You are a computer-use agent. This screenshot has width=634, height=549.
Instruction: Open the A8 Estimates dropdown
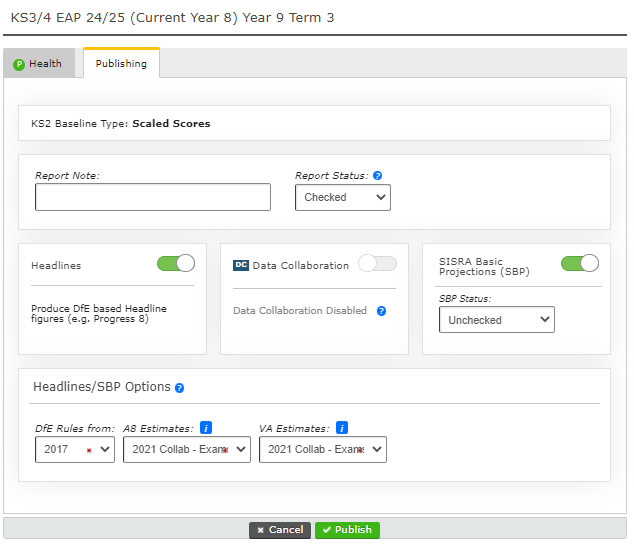[x=186, y=450]
